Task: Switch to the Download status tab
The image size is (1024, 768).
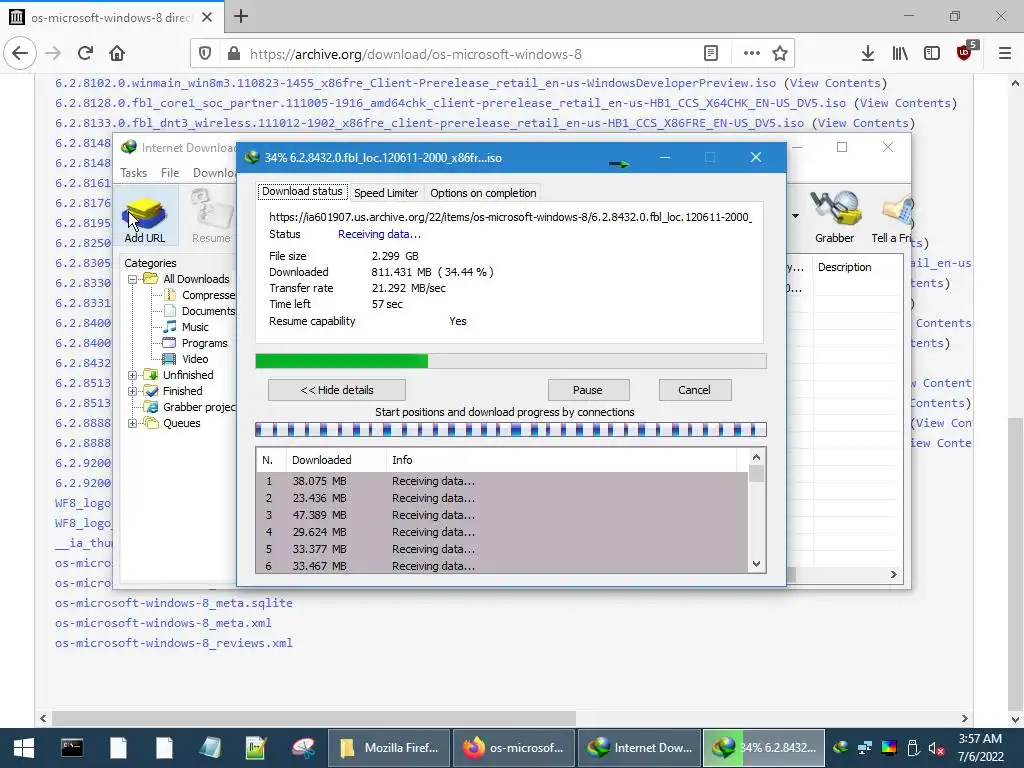Action: click(x=302, y=191)
